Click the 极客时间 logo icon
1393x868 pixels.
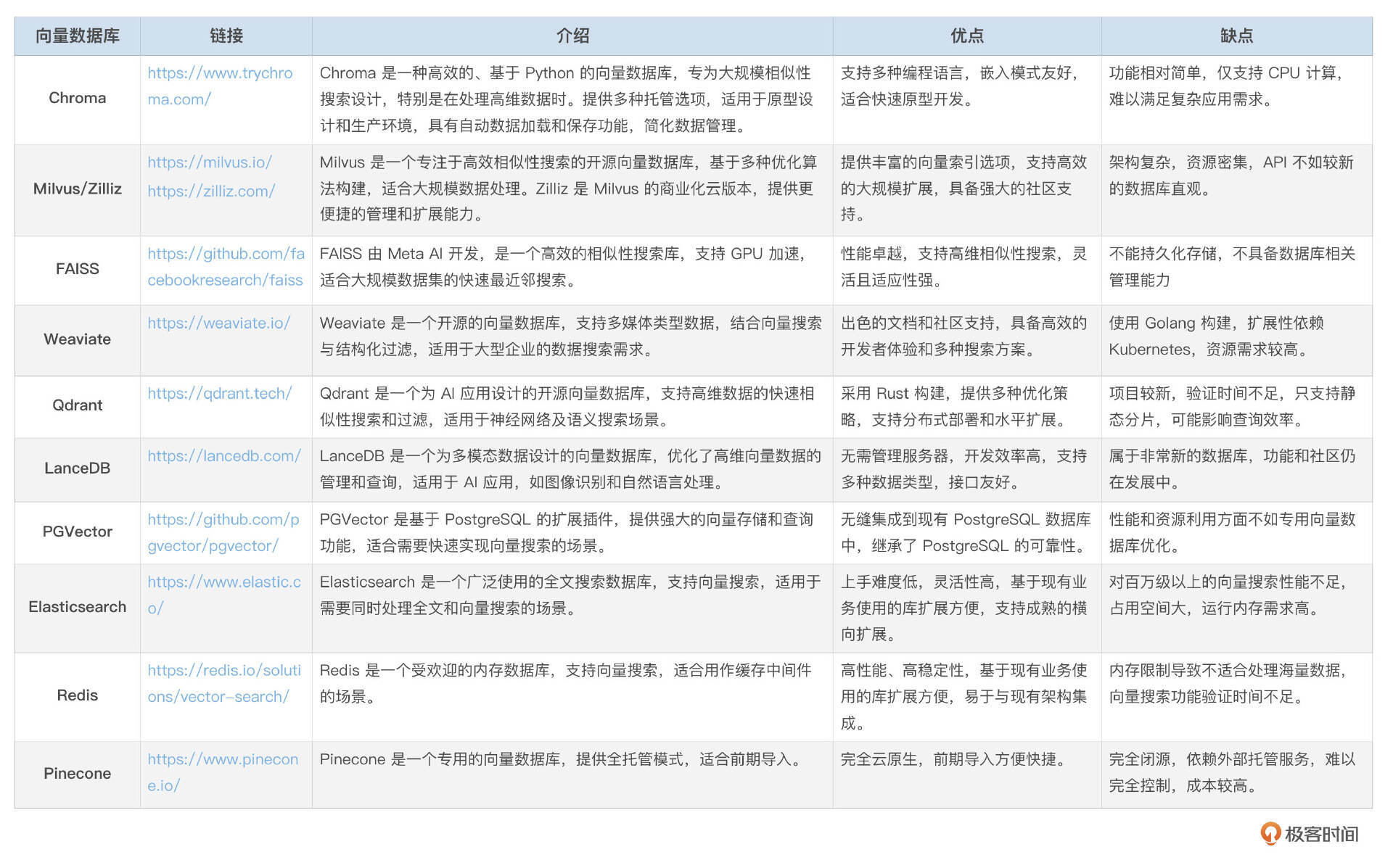pos(1270,834)
